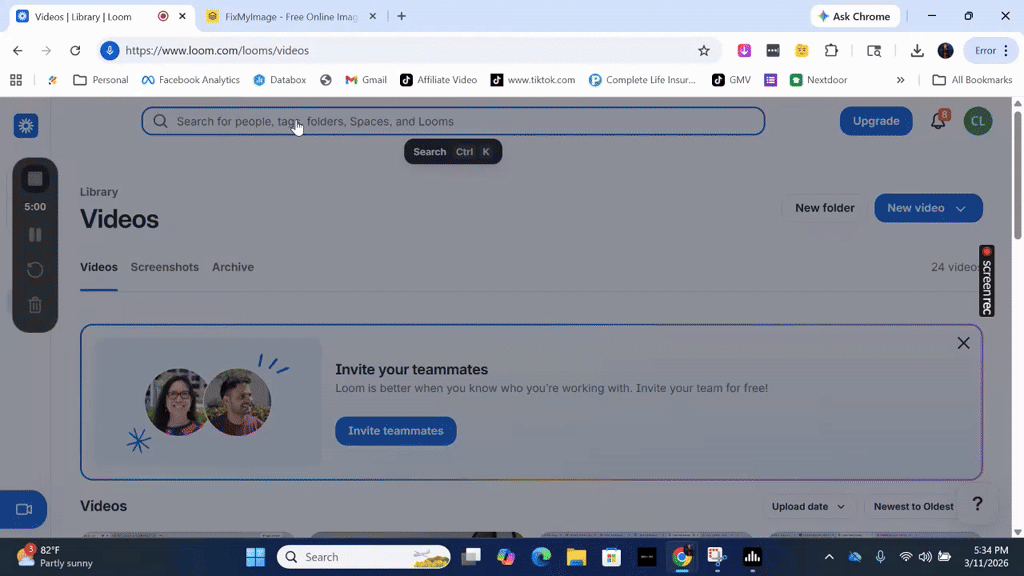Screen dimensions: 1024x576
Task: Open the taskbar clock and date
Action: tap(986, 556)
